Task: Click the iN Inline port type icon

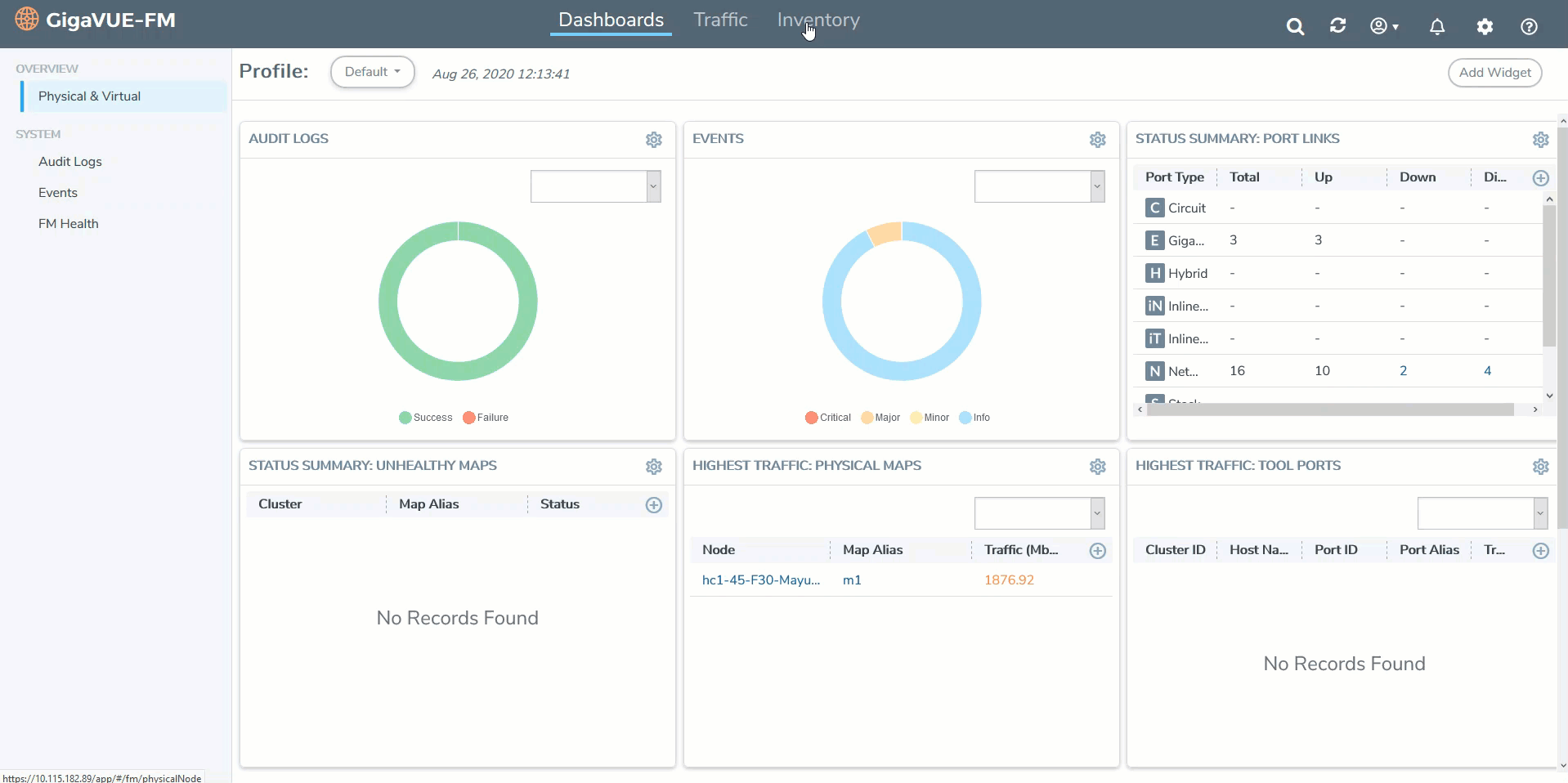Action: coord(1154,306)
